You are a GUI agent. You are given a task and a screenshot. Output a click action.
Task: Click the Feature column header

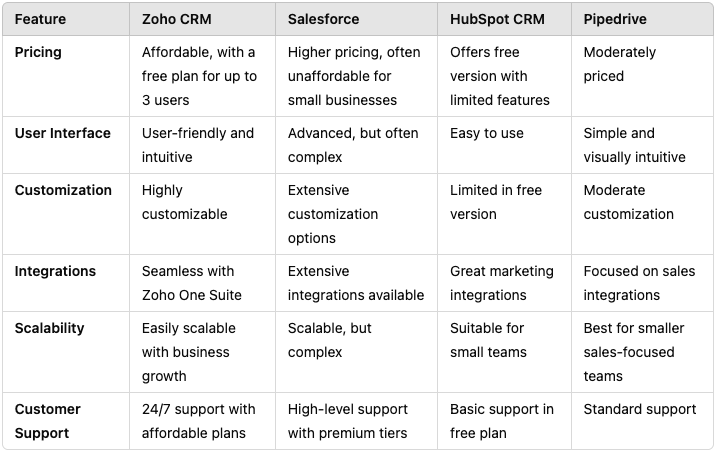click(40, 19)
